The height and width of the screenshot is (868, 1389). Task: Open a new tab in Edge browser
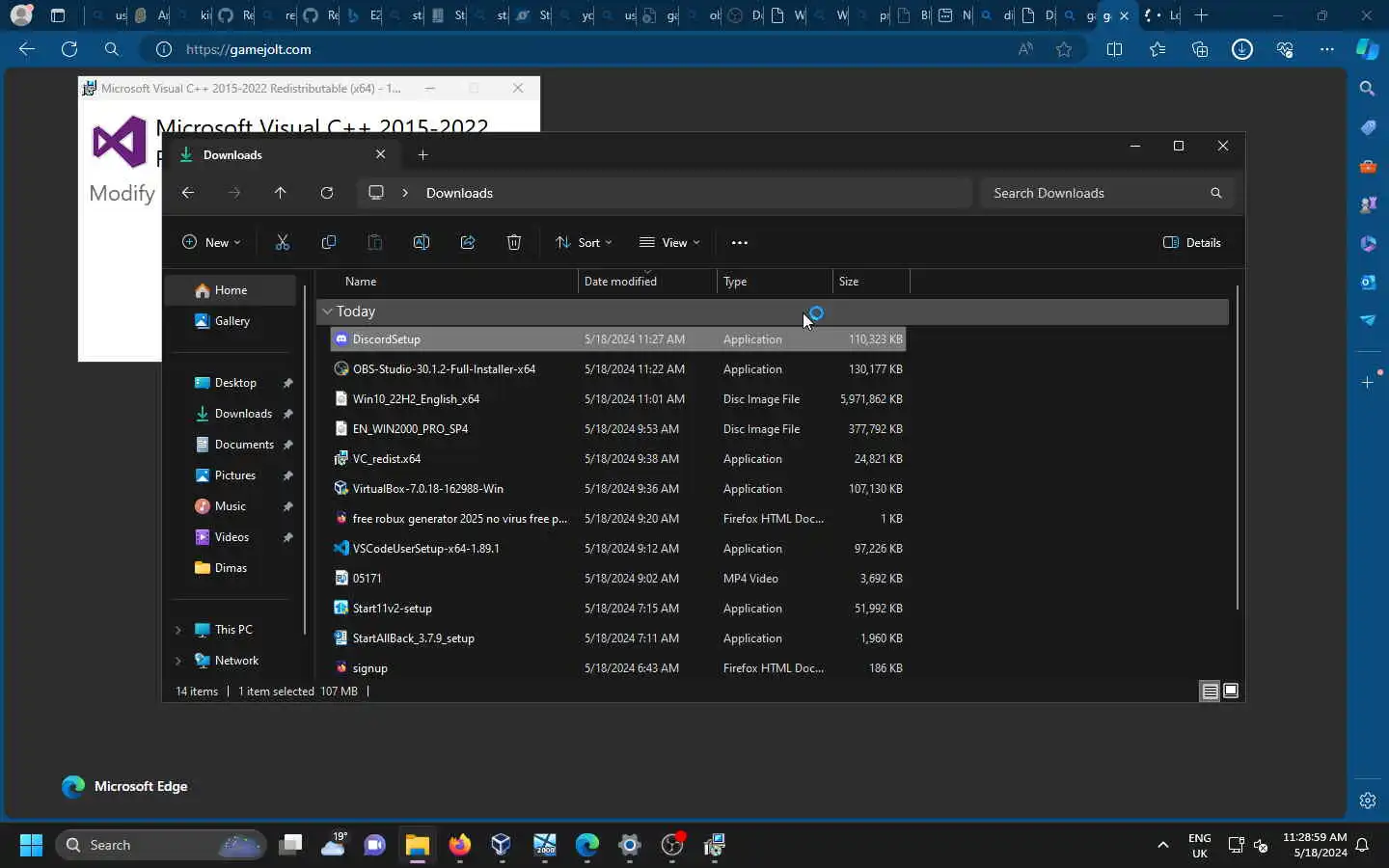point(1201,15)
